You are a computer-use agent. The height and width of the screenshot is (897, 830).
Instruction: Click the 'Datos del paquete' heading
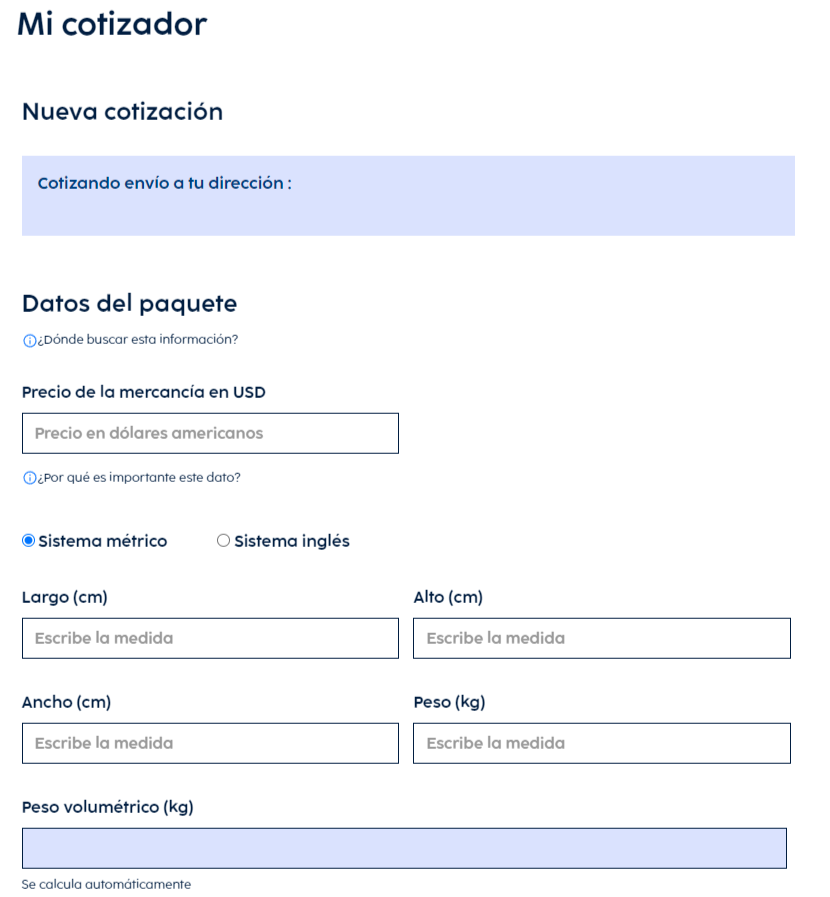point(129,303)
